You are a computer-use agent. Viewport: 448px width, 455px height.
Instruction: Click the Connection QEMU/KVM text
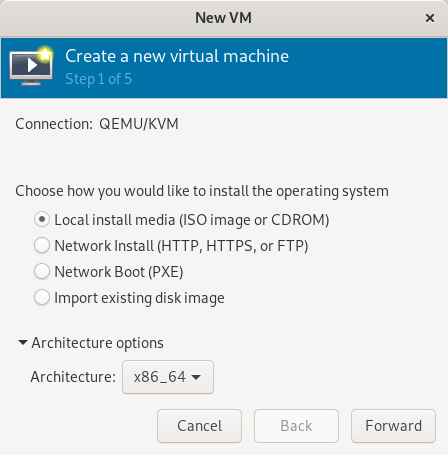click(97, 124)
